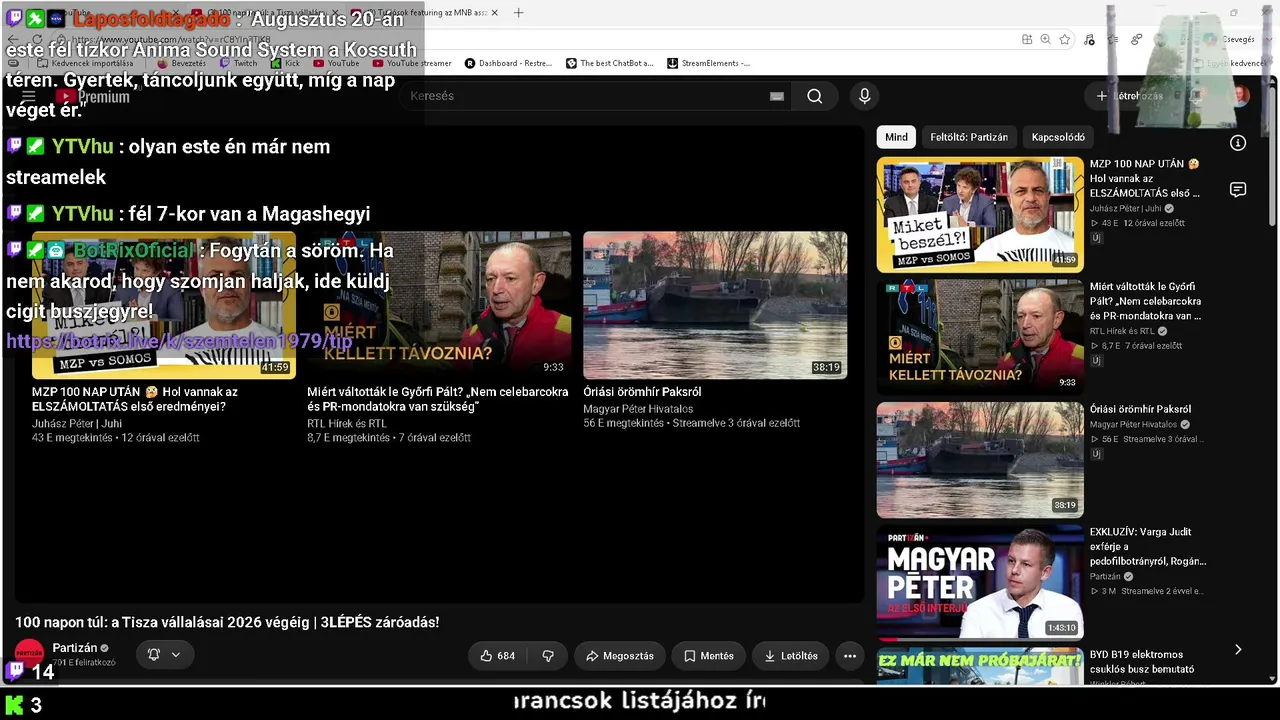Open endscreen card Miért kellett távoznia thumbnail
Image resolution: width=1280 pixels, height=720 pixels.
[x=439, y=305]
